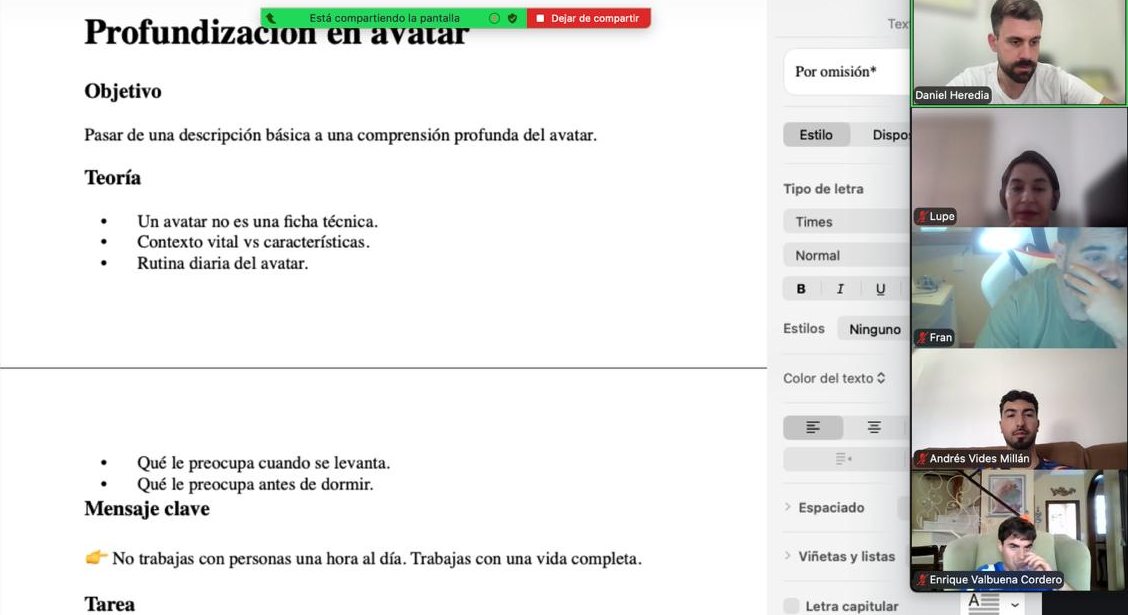1128x615 pixels.
Task: Toggle italic formatting (I)
Action: 840,288
